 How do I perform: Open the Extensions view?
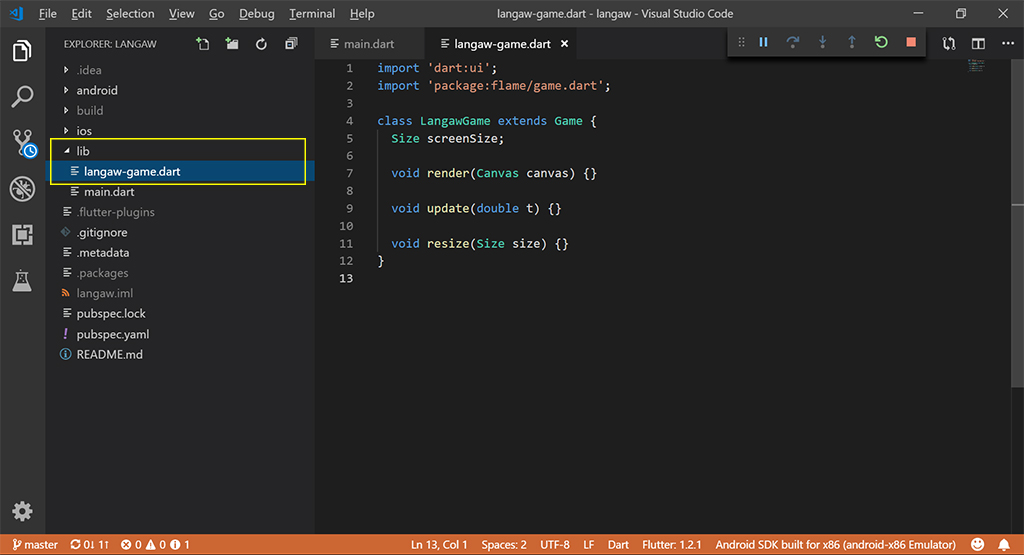coord(22,235)
